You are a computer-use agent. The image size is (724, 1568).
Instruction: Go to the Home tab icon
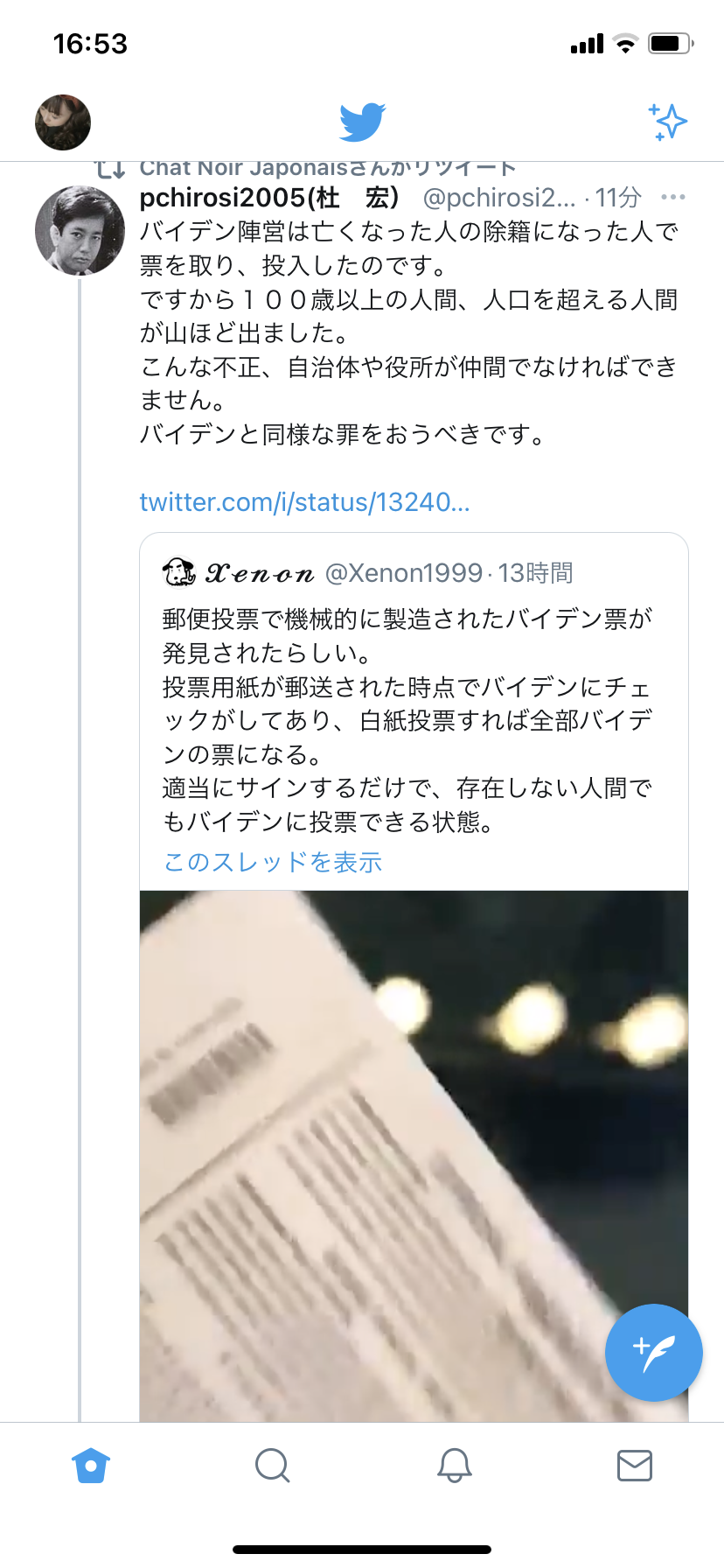click(x=91, y=1465)
